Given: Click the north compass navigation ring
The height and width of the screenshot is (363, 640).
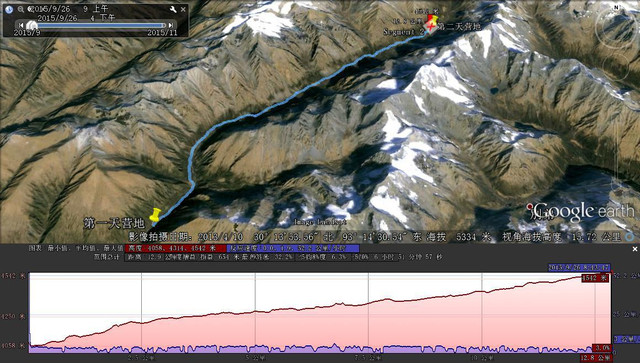Looking at the screenshot, I should pos(616,27).
